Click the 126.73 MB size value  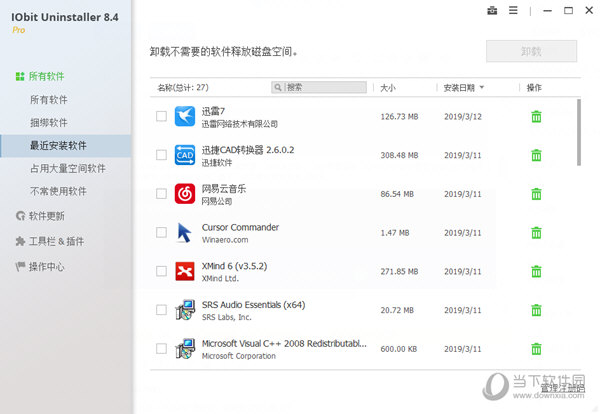[x=399, y=117]
